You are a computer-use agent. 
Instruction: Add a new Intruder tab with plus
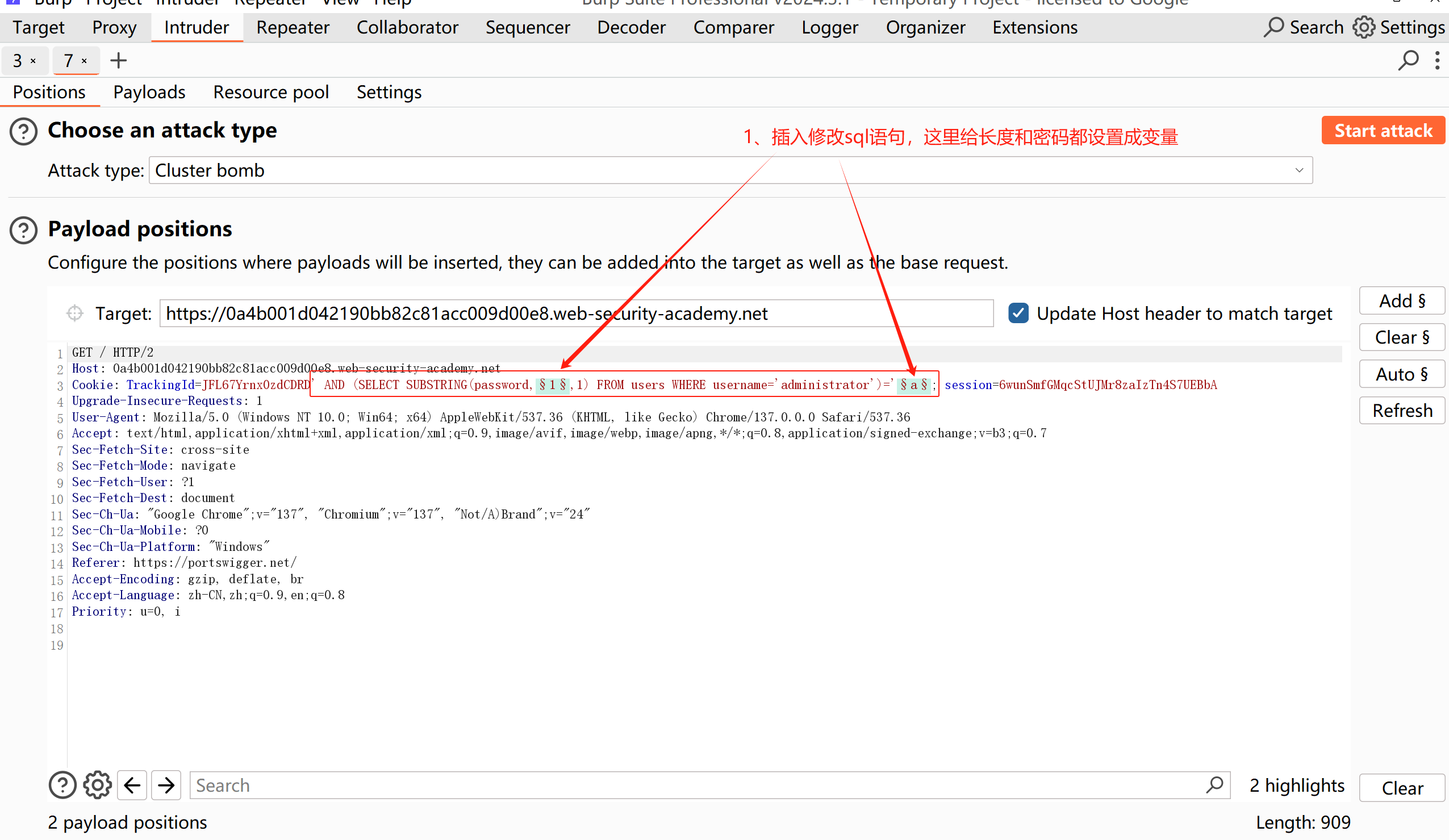119,60
